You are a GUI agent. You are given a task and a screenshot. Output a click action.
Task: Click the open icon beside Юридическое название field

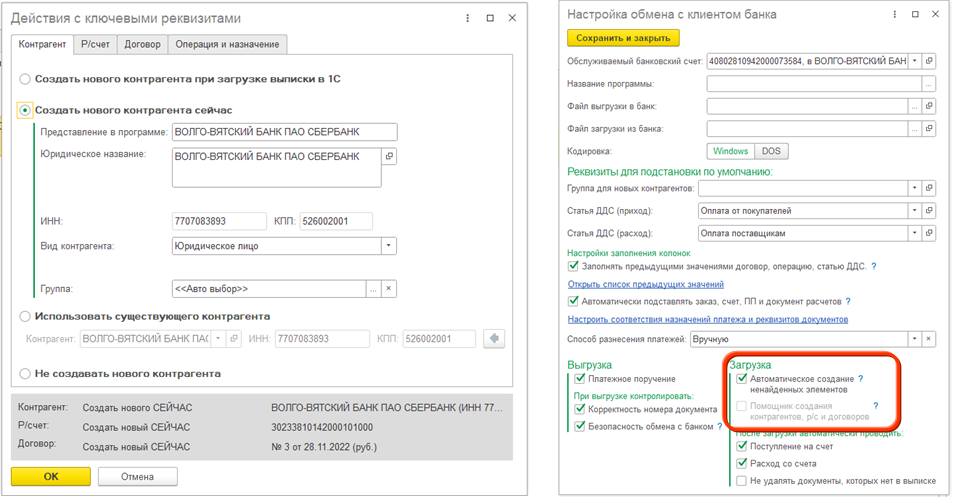tap(389, 157)
